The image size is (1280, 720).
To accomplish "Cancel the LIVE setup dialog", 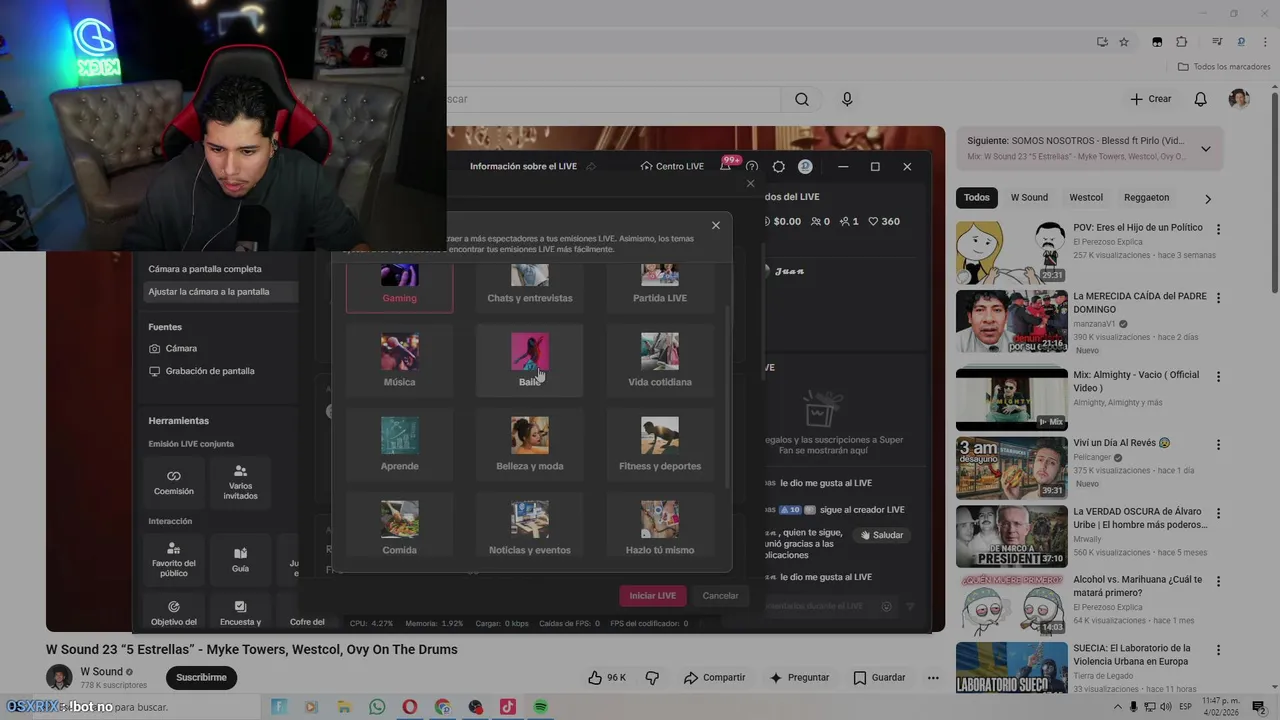I will 720,595.
